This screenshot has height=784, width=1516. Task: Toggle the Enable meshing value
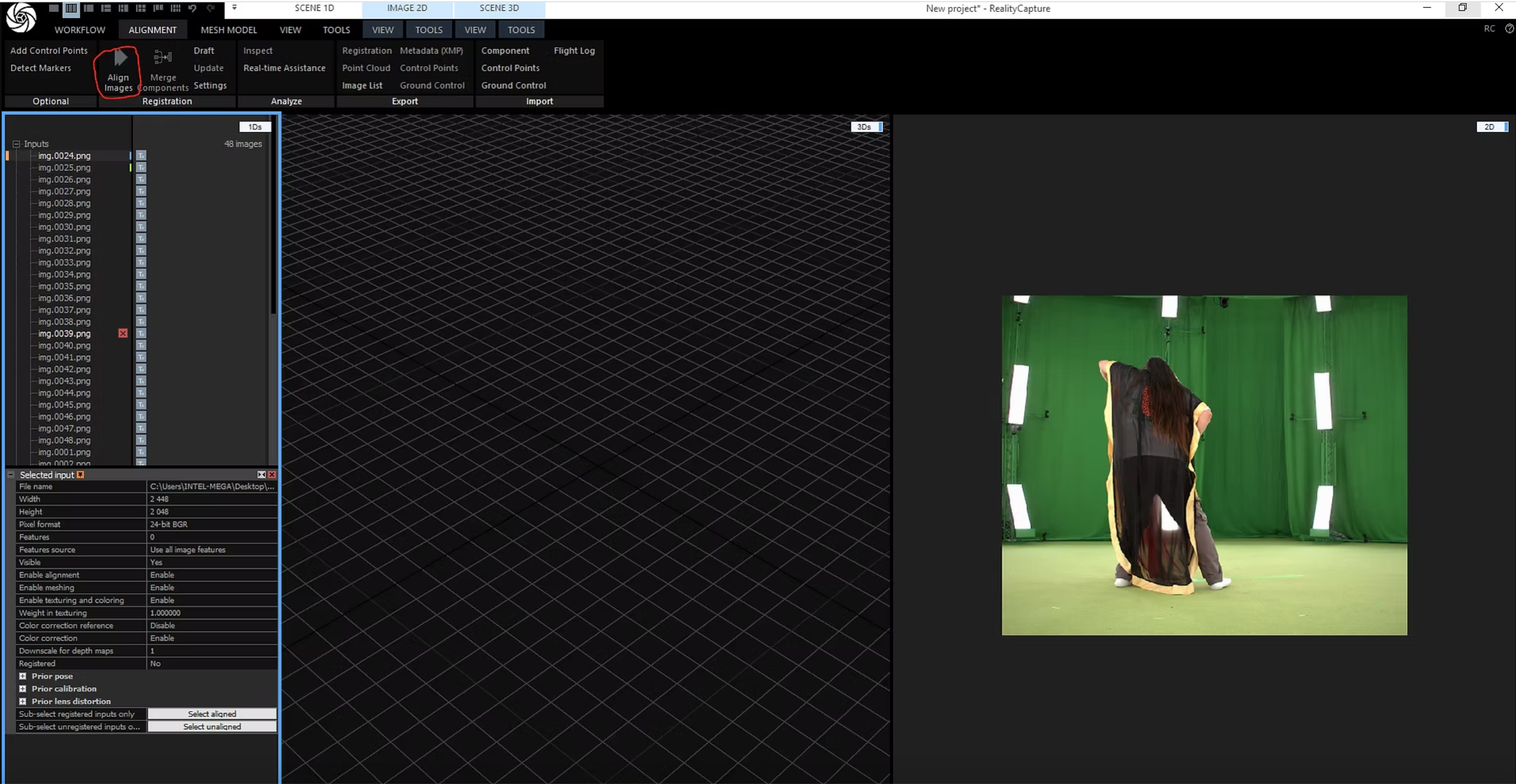(211, 587)
